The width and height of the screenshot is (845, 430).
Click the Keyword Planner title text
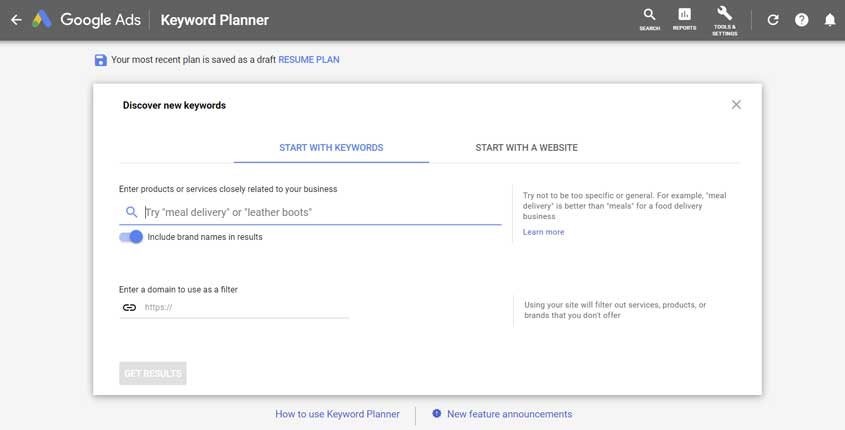coord(214,20)
